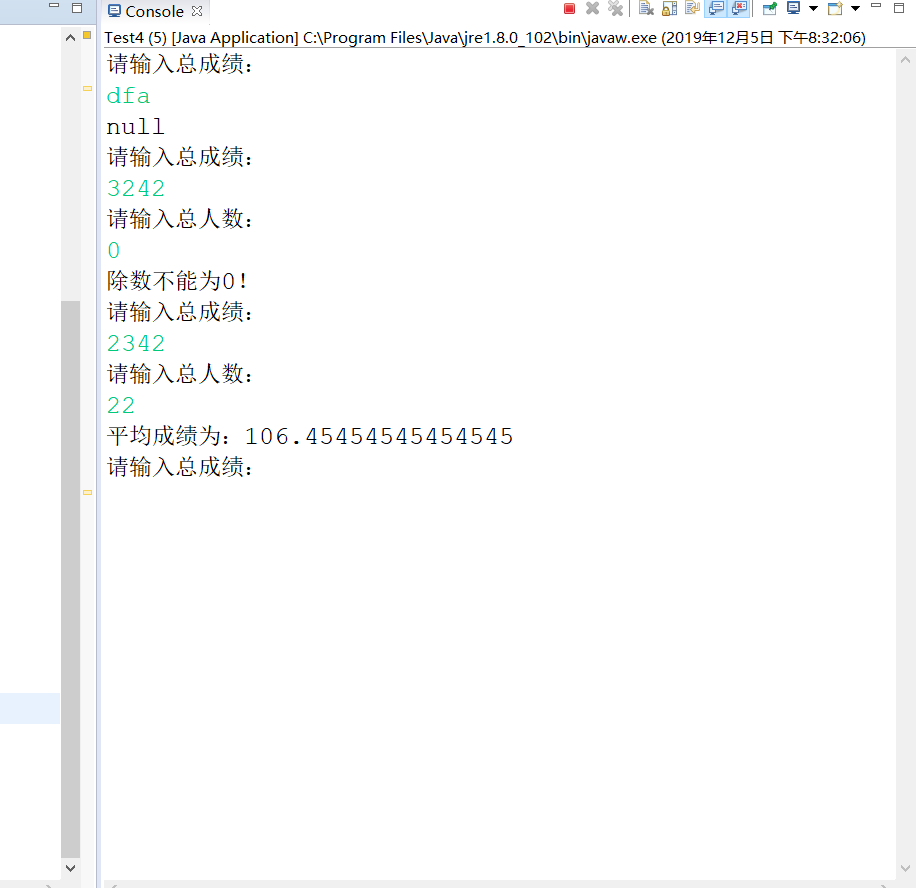
Task: Click the Show Console When Standard Error Changes icon
Action: pyautogui.click(x=739, y=8)
